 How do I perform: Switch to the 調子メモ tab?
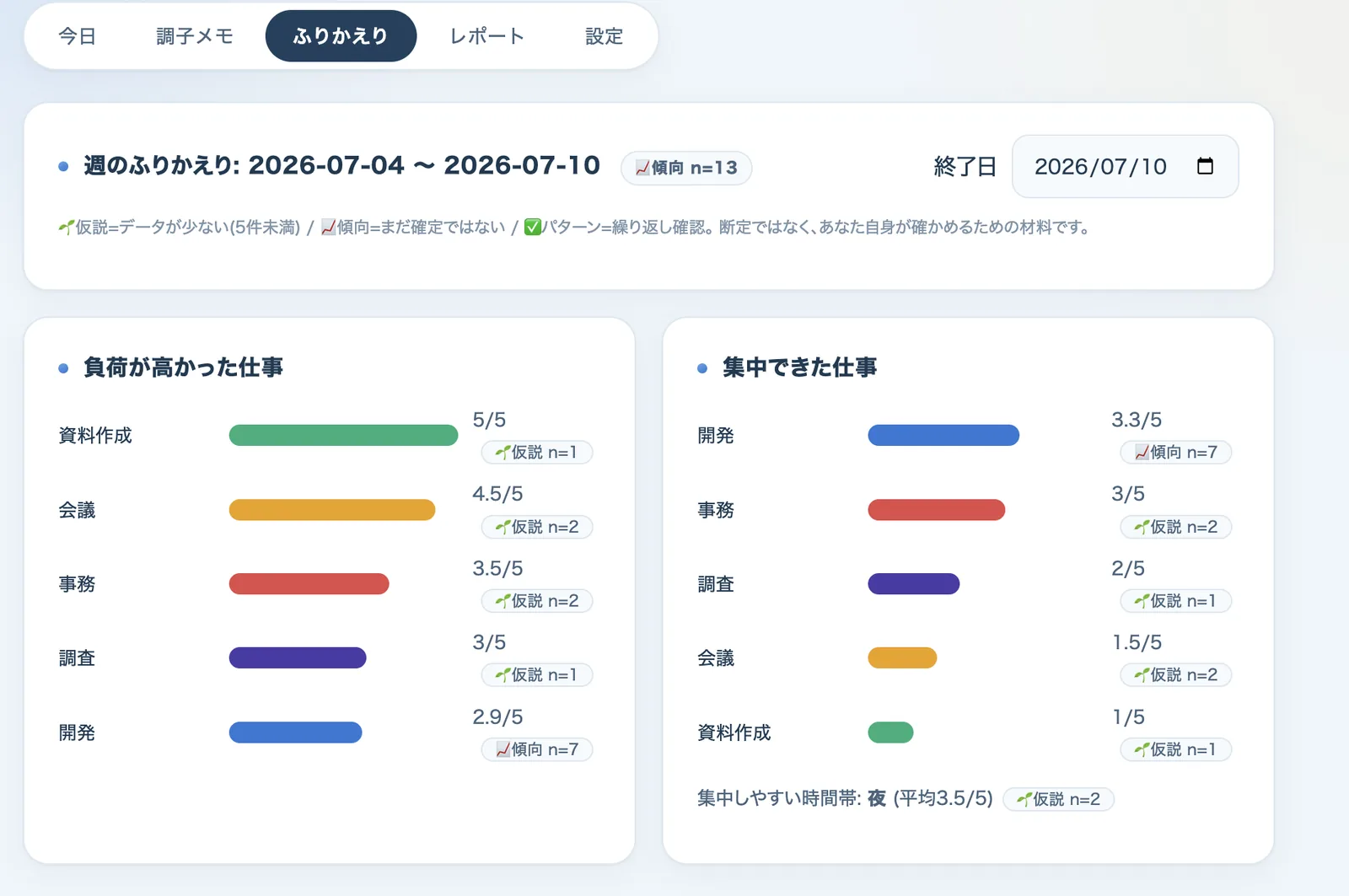coord(195,36)
